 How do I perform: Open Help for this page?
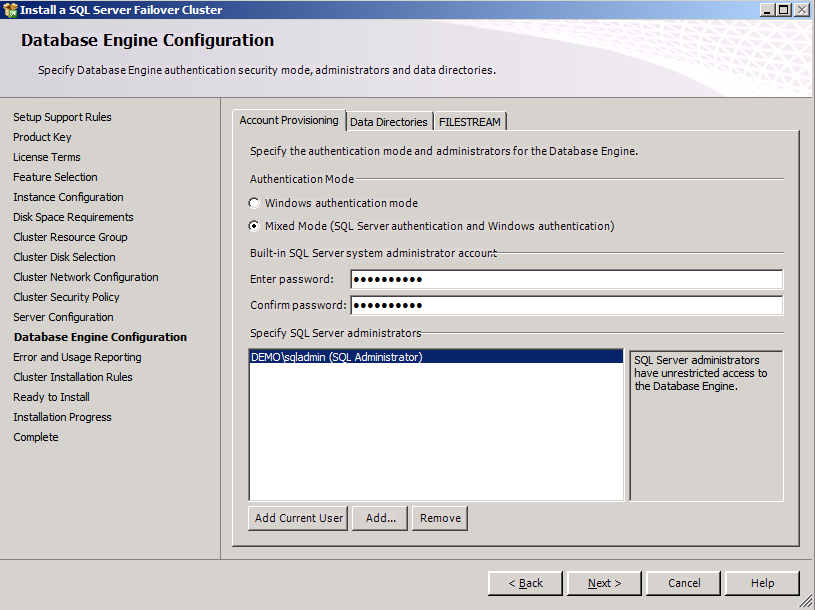coord(763,584)
